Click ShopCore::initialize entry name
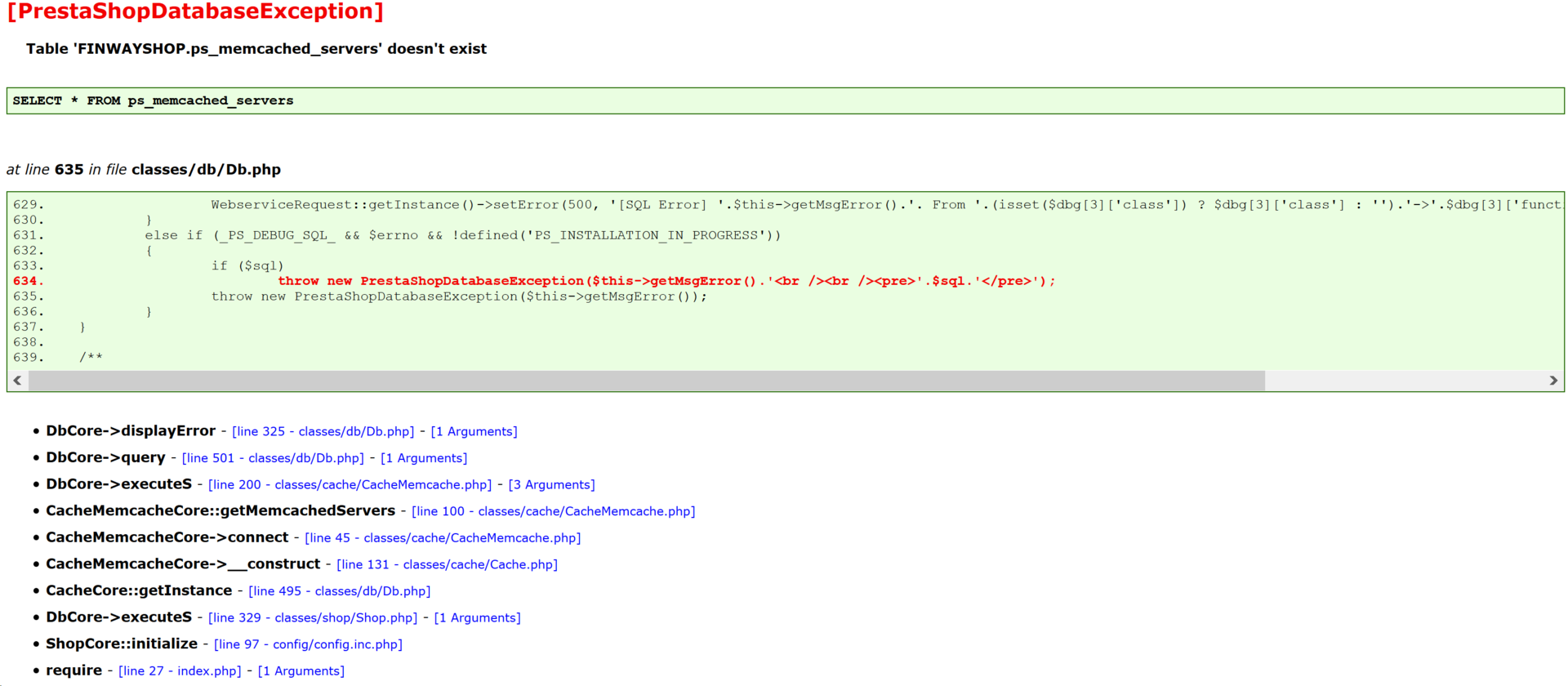This screenshot has width=1568, height=686. [122, 644]
